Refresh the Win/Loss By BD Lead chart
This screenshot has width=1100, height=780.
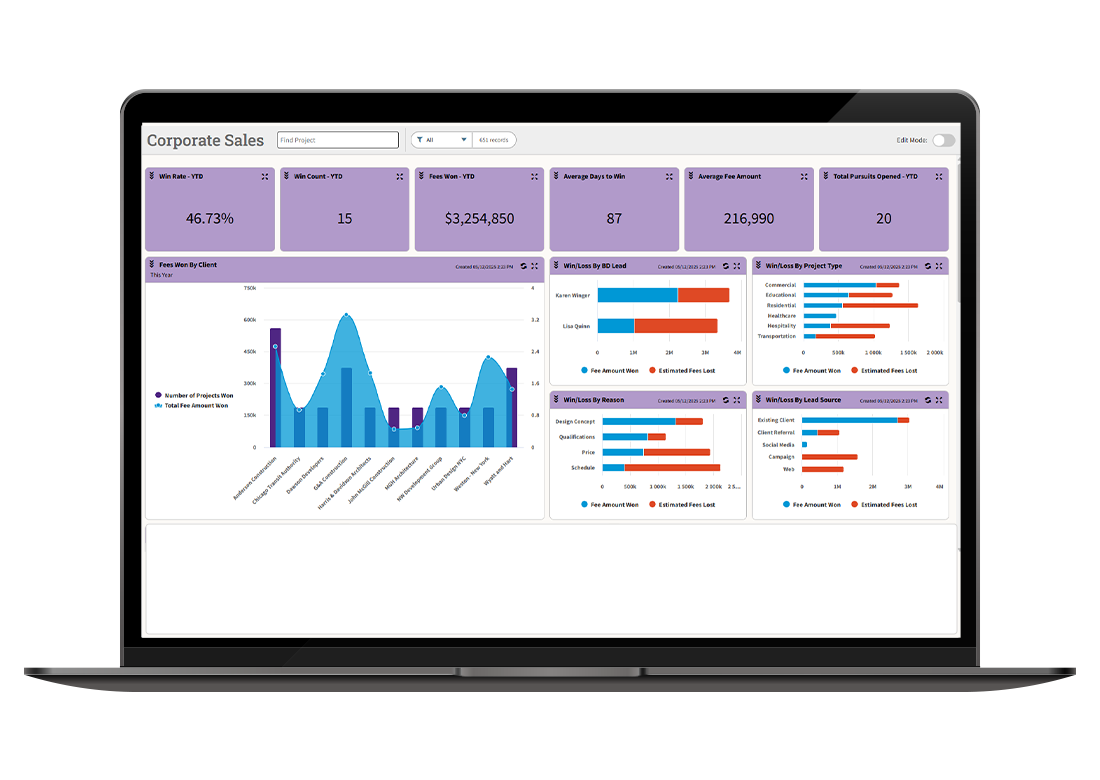point(725,266)
